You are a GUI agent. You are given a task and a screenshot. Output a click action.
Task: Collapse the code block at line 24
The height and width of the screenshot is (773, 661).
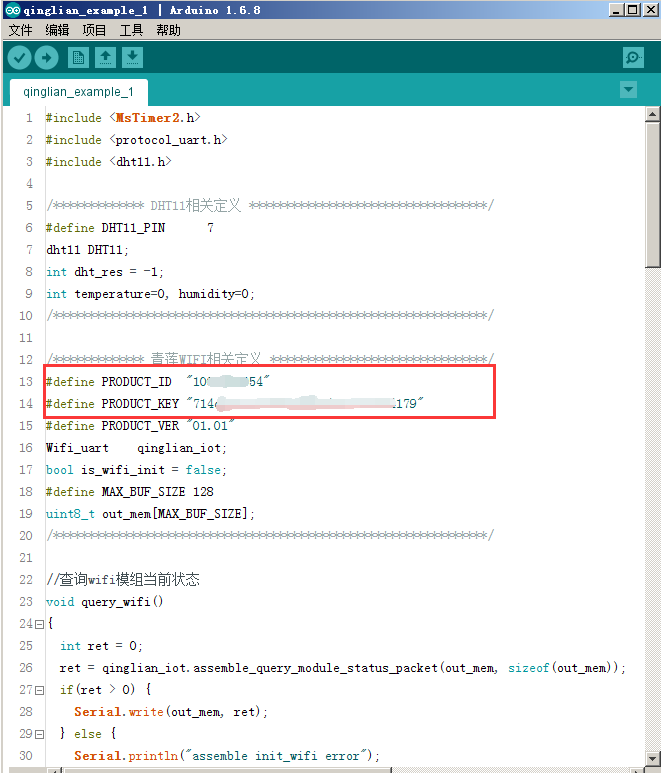point(39,624)
